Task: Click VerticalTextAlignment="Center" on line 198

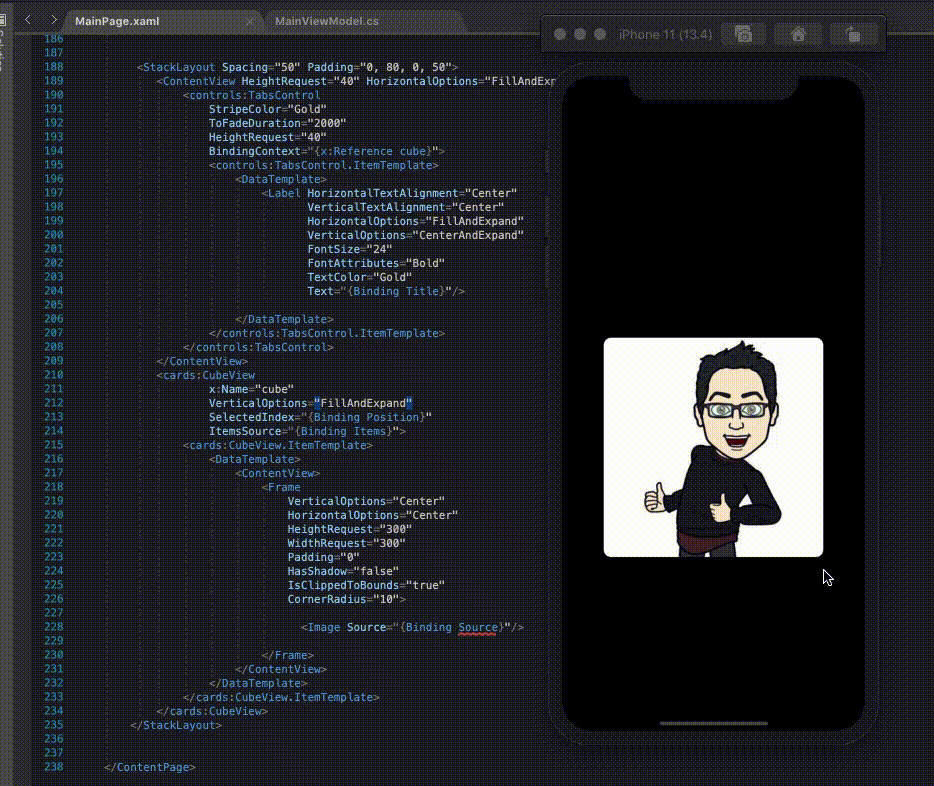Action: pos(405,207)
